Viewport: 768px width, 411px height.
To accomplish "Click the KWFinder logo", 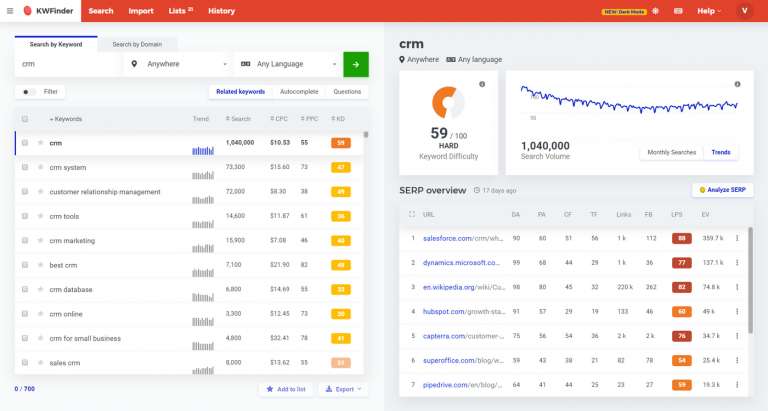I will coord(48,11).
